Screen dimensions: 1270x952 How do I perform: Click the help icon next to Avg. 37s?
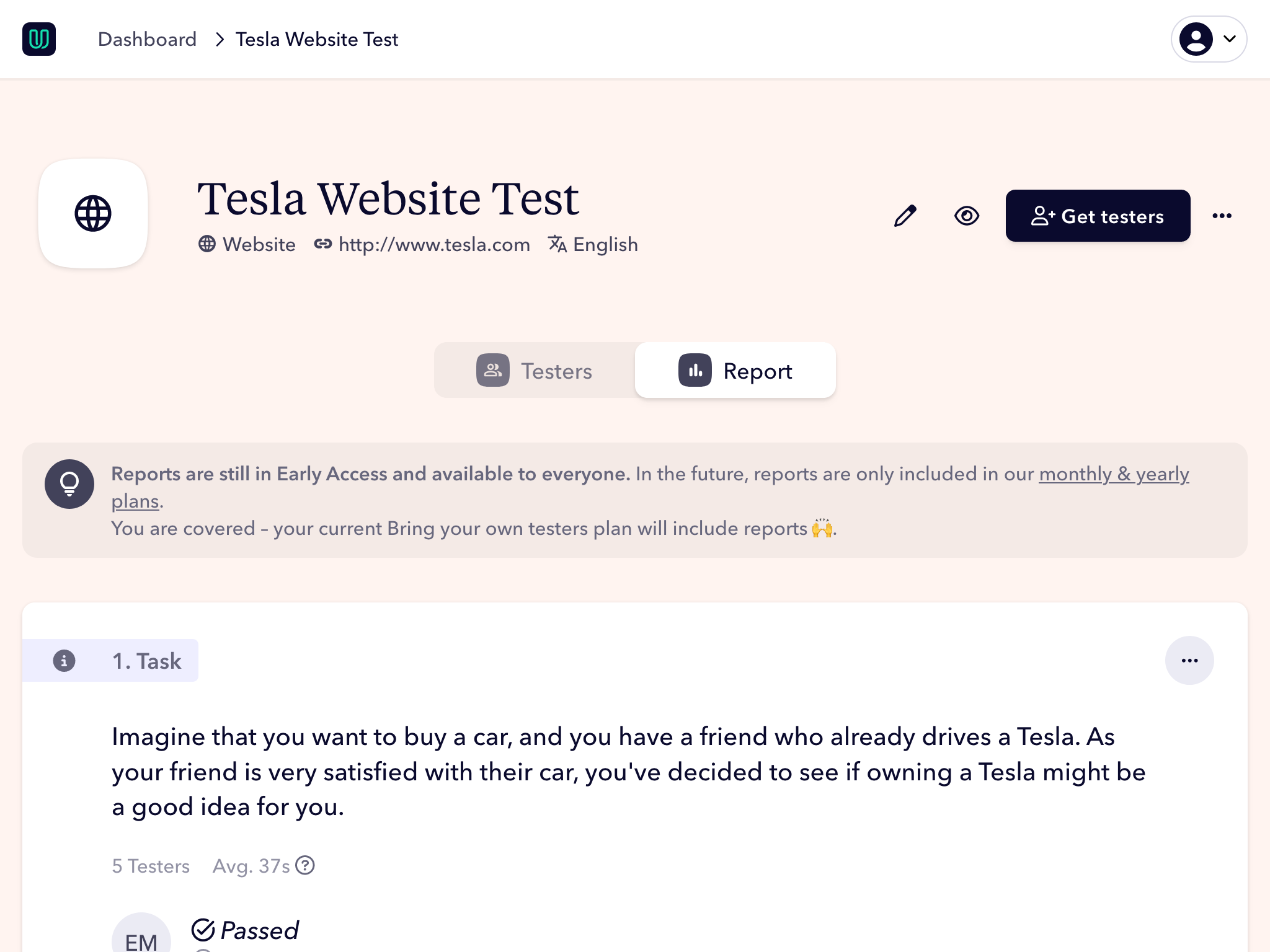pyautogui.click(x=305, y=865)
